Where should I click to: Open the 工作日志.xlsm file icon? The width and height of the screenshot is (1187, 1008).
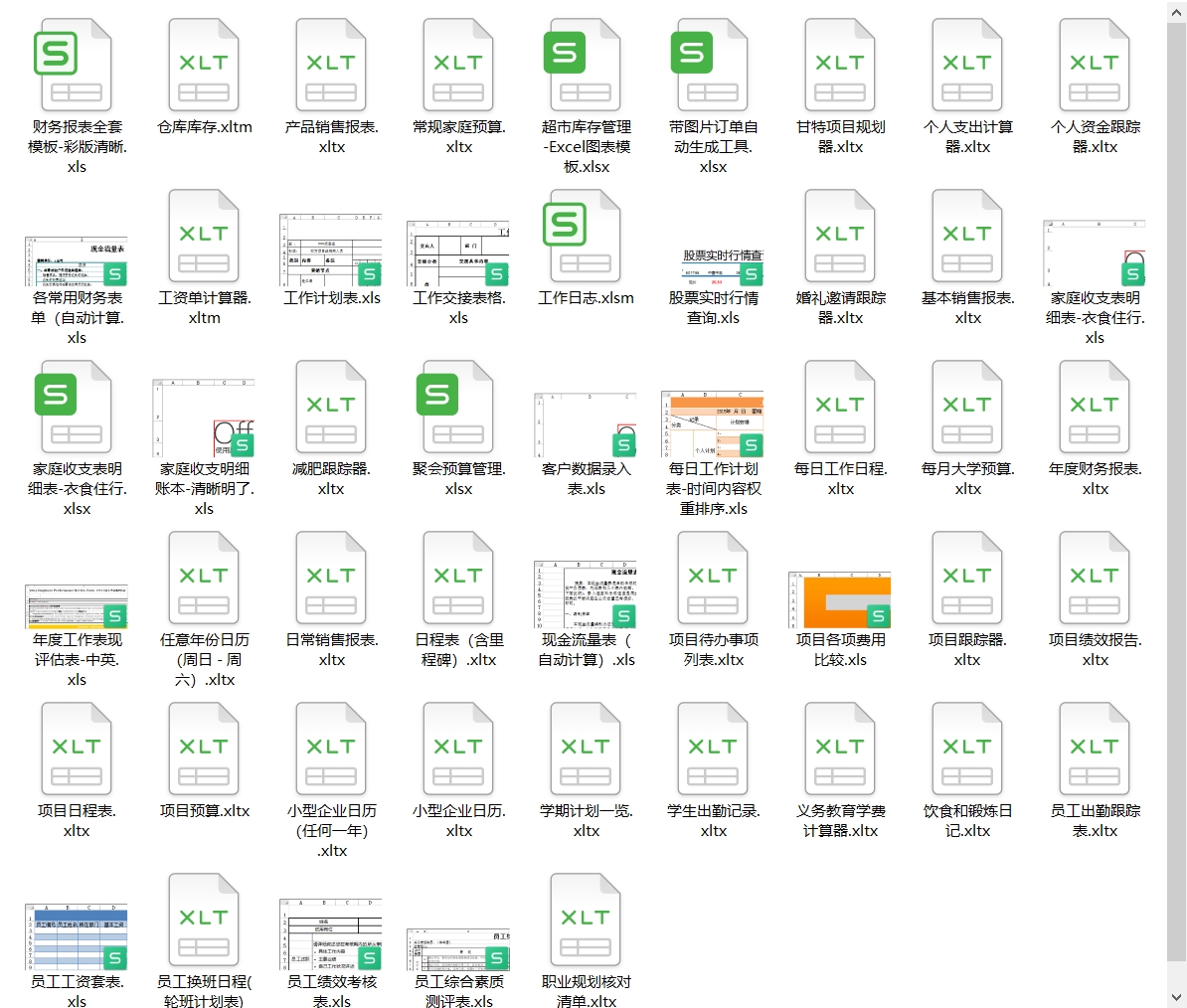click(x=586, y=237)
